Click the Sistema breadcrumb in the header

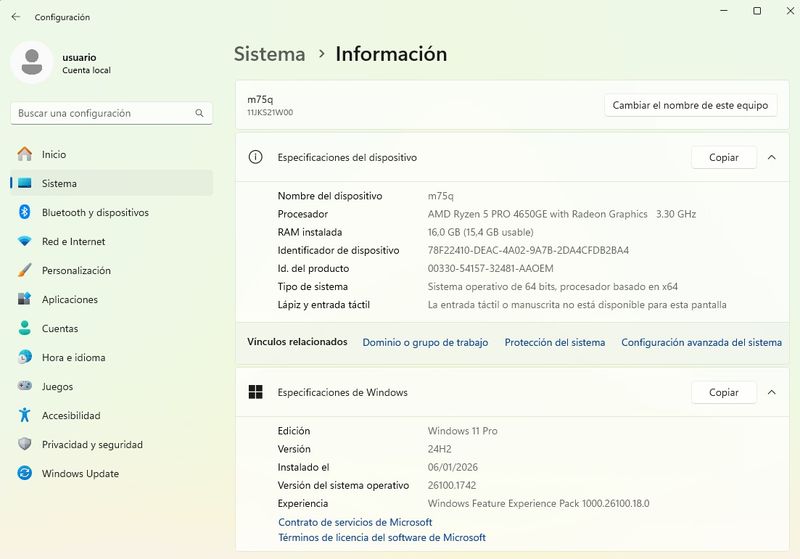269,54
